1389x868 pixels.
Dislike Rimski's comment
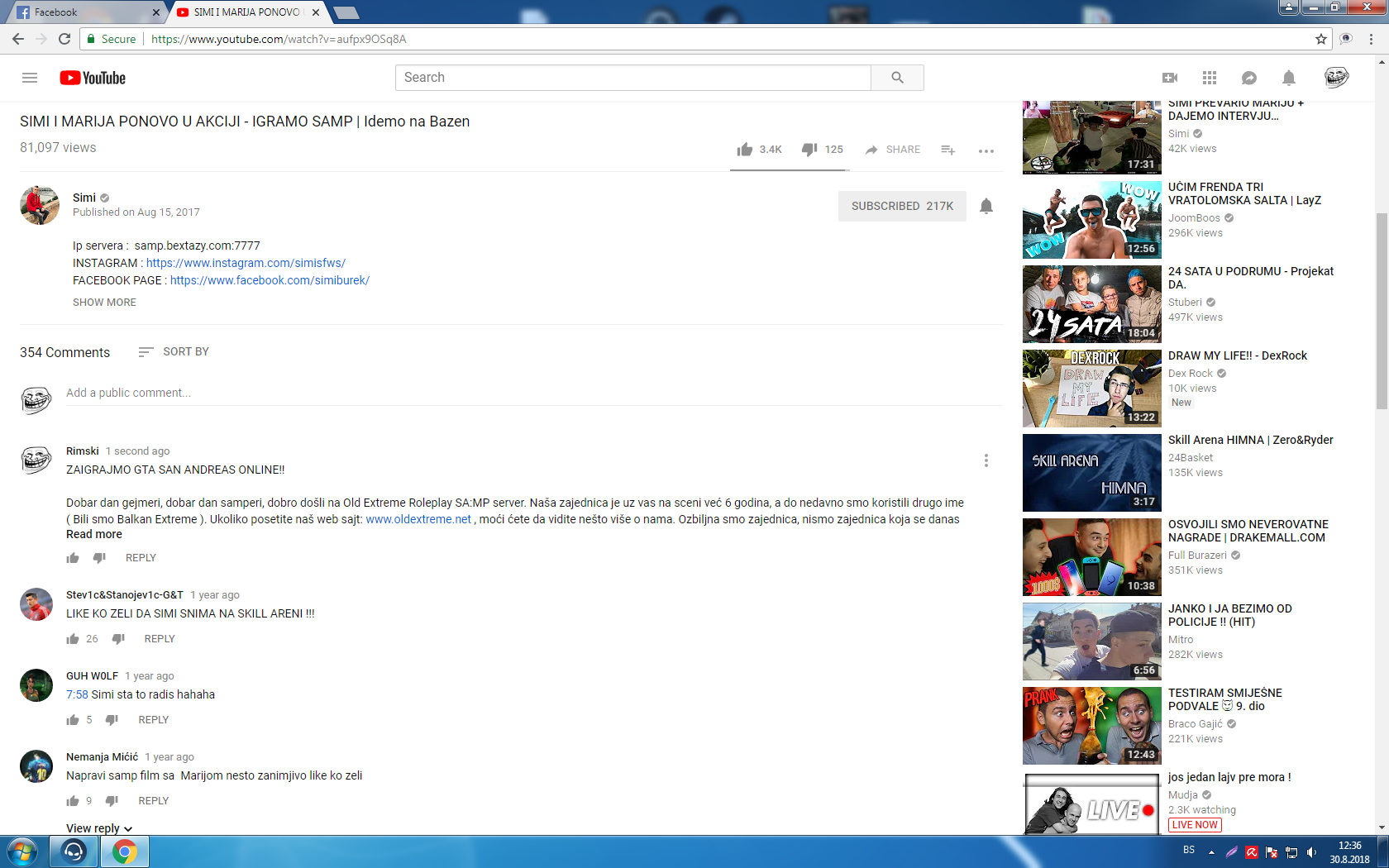click(99, 558)
